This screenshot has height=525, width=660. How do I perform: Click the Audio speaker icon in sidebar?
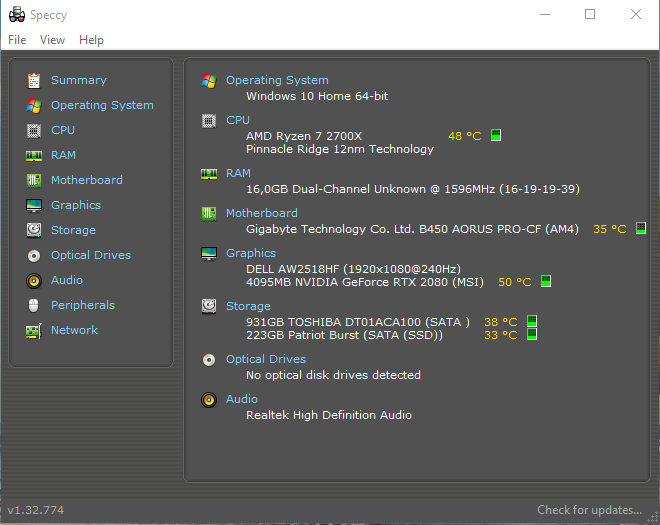coord(34,281)
